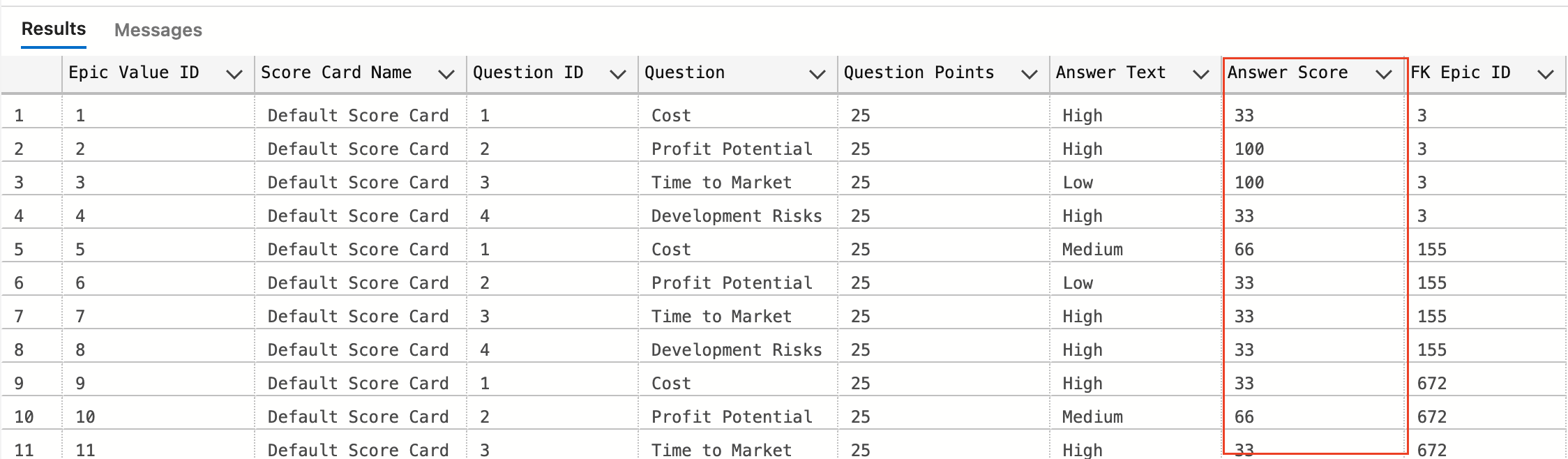
Task: Click the Score Card Name column header
Action: click(336, 73)
